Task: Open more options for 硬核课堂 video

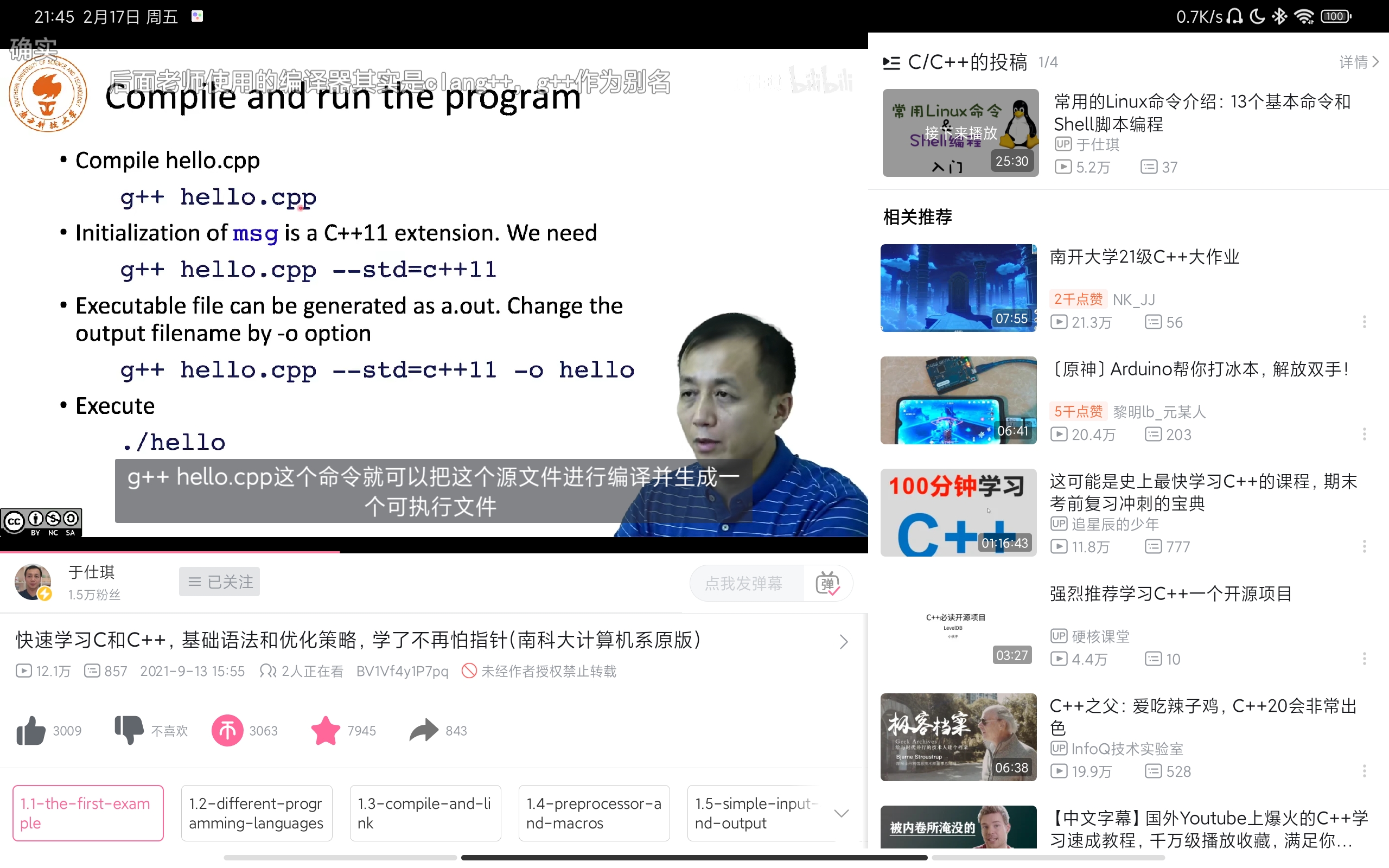Action: click(1365, 659)
